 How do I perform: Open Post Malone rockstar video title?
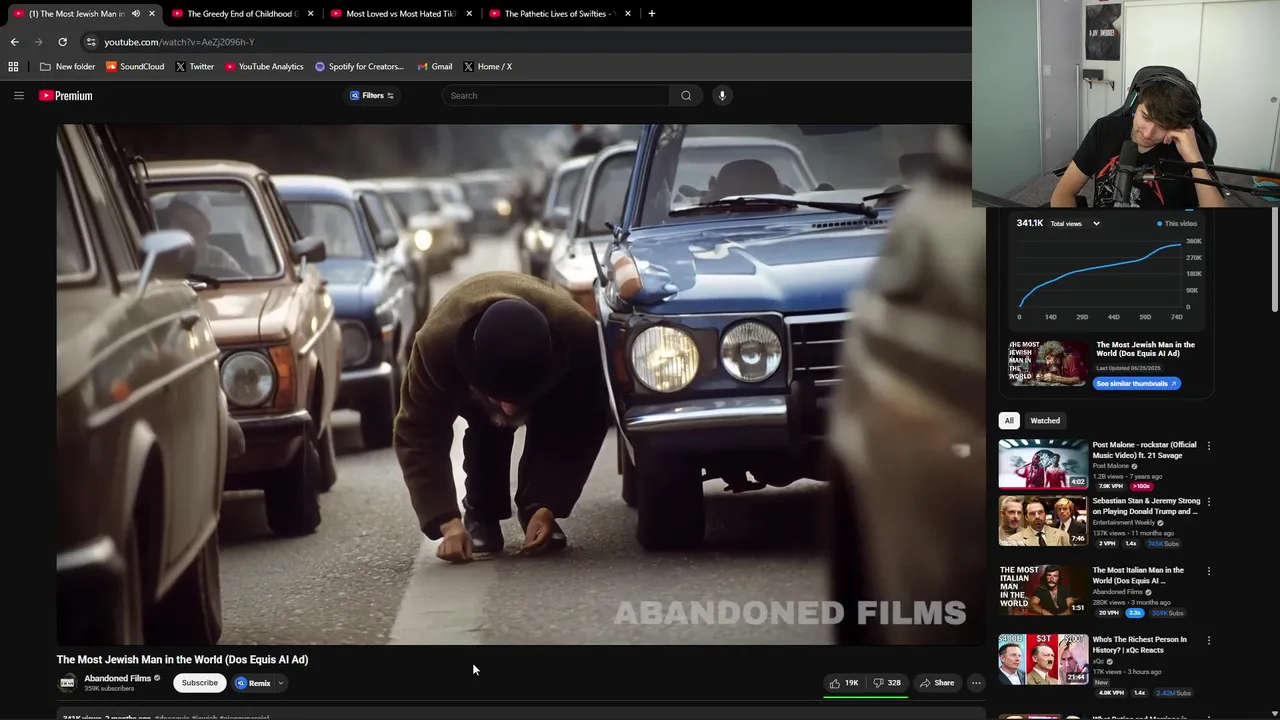(x=1144, y=450)
